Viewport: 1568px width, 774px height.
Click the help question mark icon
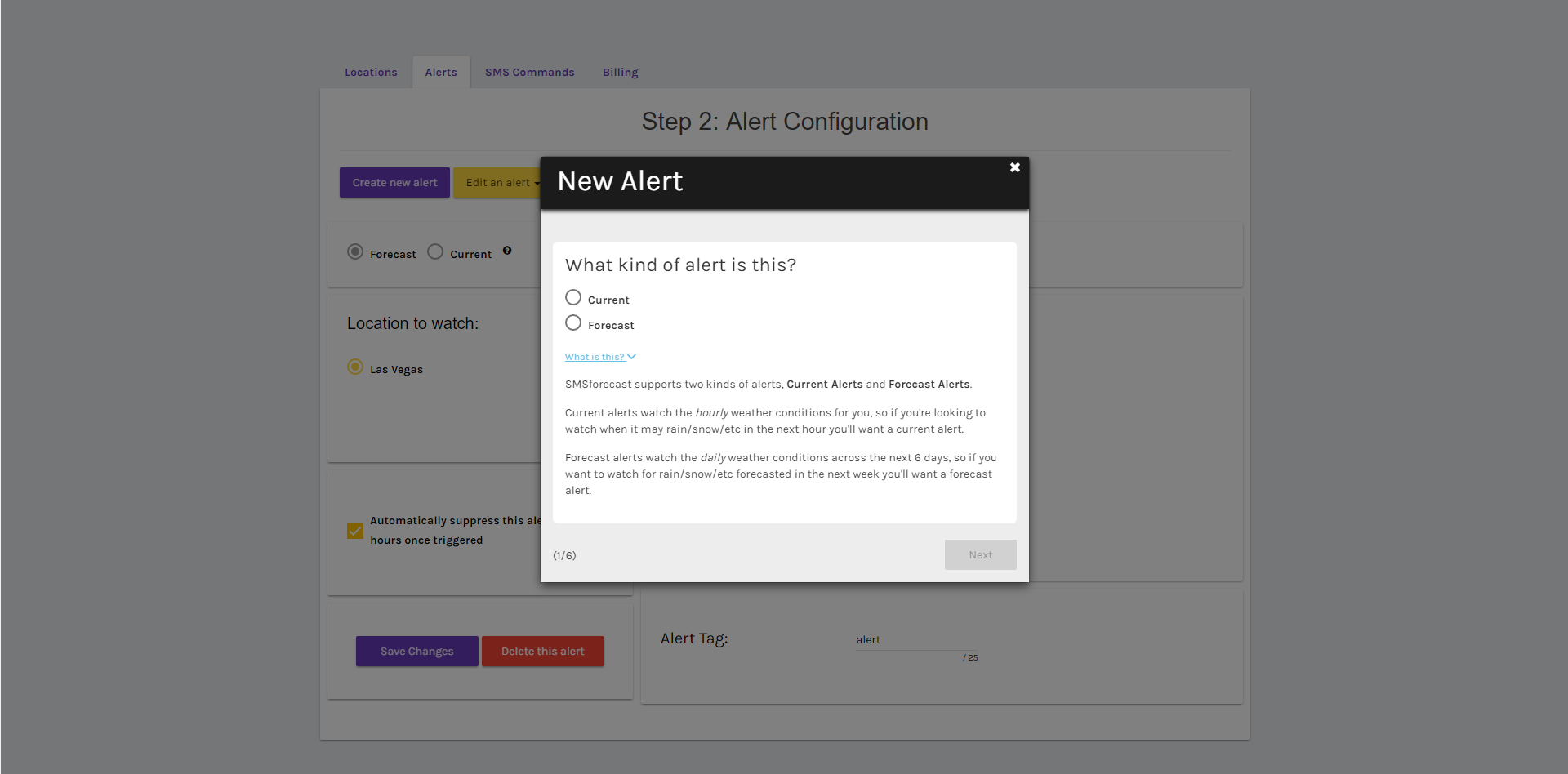coord(507,251)
